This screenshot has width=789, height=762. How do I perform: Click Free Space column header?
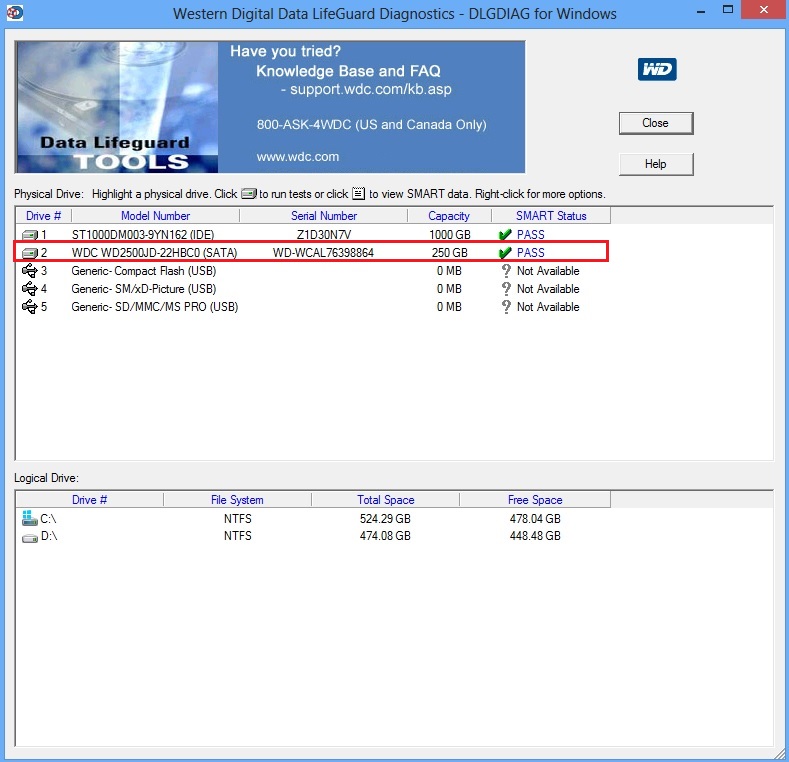click(535, 500)
